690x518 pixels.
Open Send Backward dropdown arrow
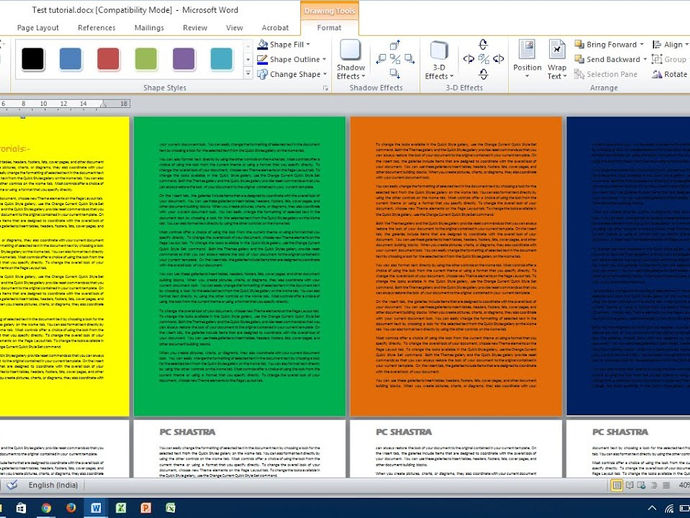[x=645, y=59]
